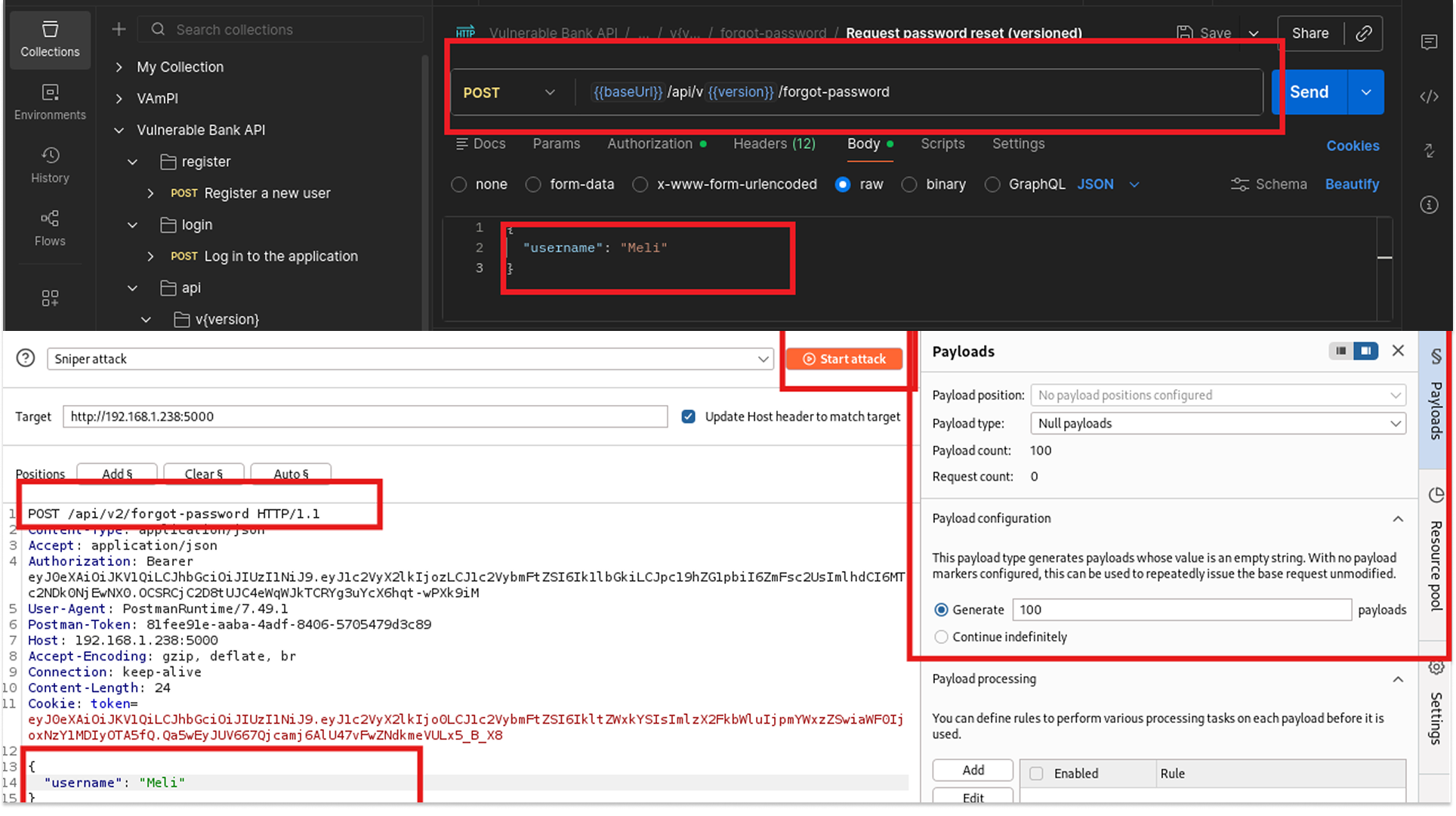Open the Flows panel
The width and height of the screenshot is (1456, 816).
click(x=50, y=227)
